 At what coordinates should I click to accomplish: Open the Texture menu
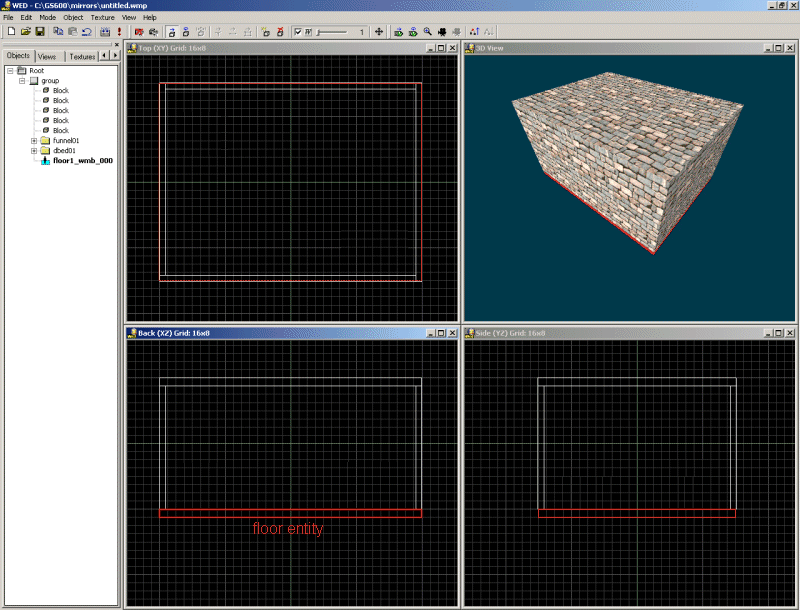[x=103, y=17]
